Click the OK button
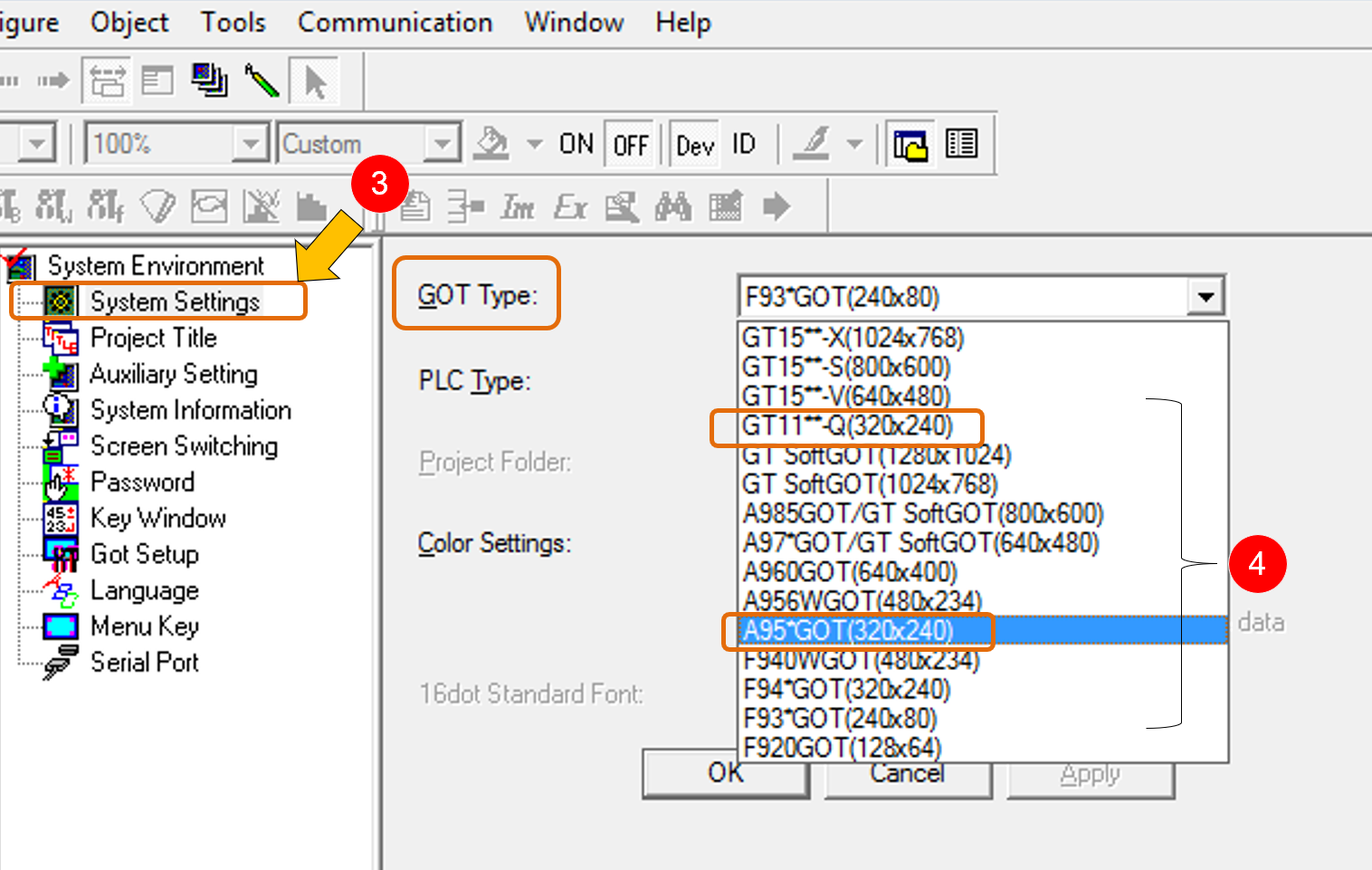This screenshot has width=1372, height=870. (x=726, y=774)
